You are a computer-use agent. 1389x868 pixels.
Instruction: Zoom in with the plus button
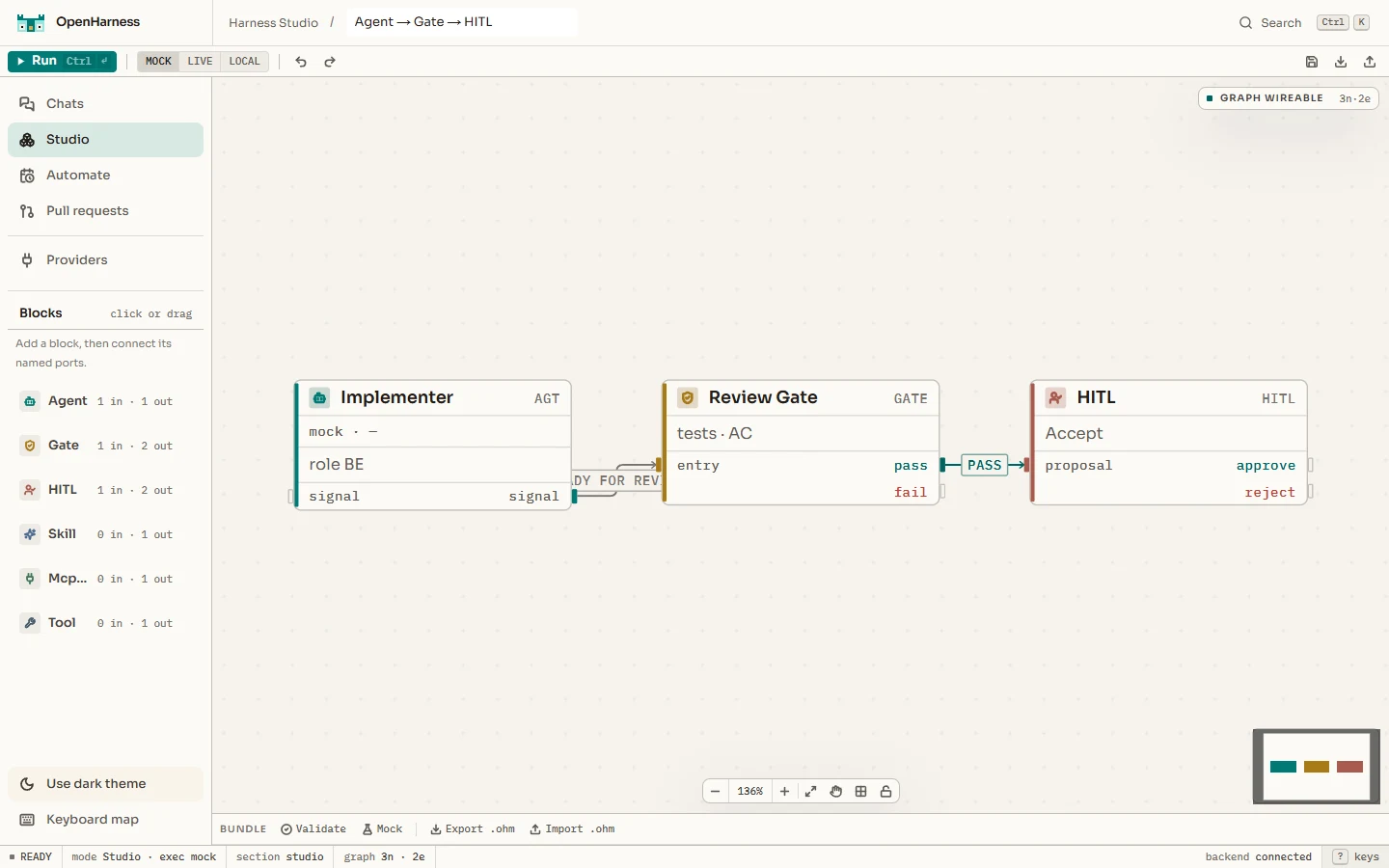coord(785,792)
